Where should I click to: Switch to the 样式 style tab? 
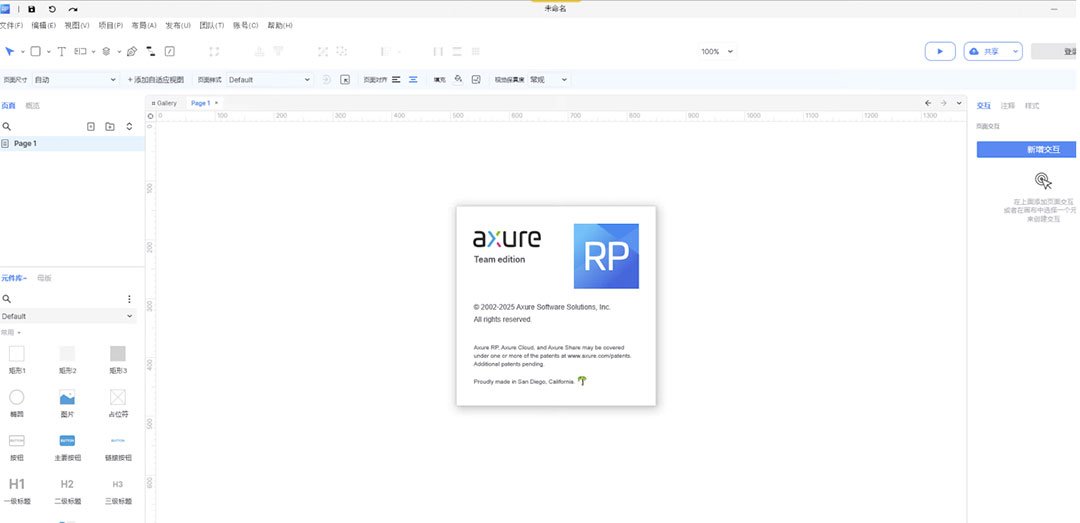click(1032, 106)
